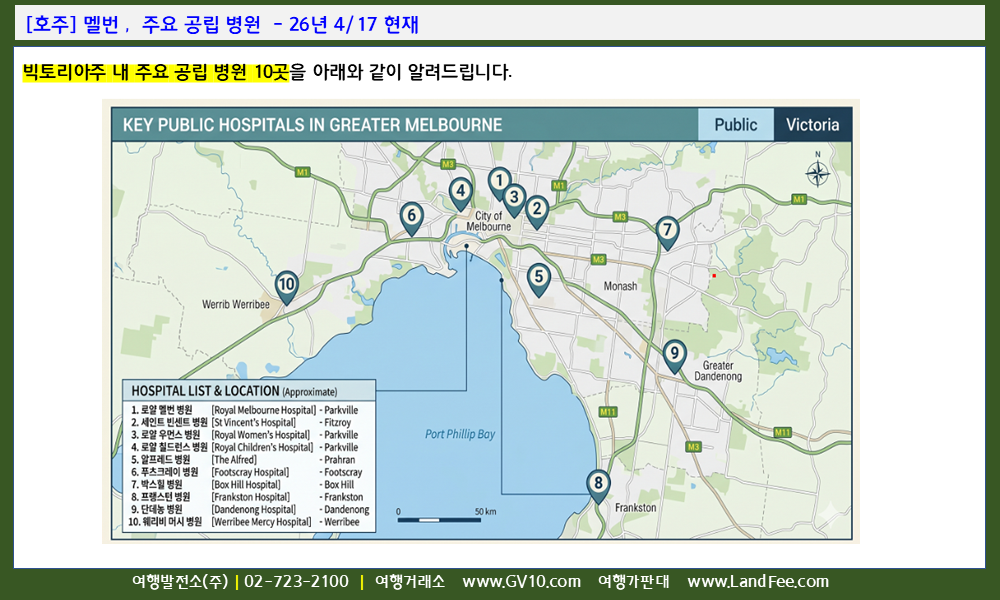This screenshot has width=1000, height=600.
Task: Click pin 6 for Footscray Hospital
Action: tap(411, 215)
